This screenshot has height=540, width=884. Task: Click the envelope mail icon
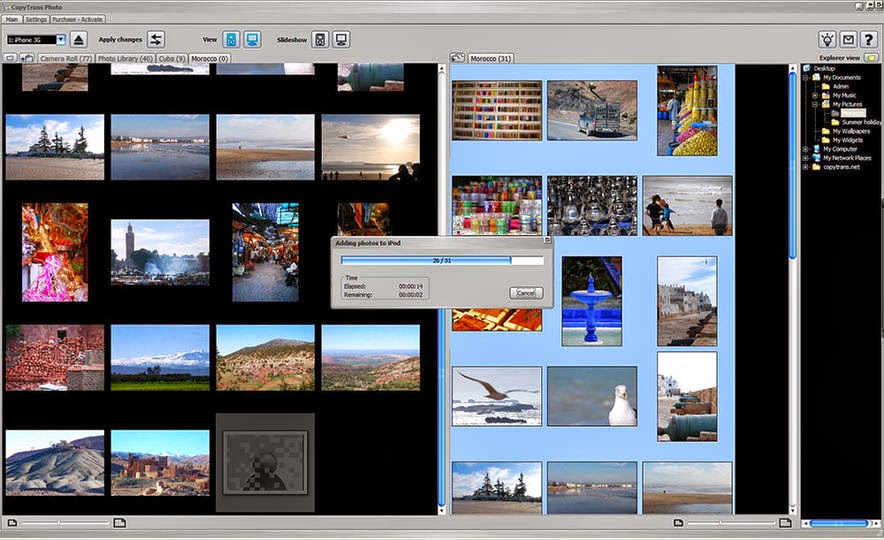click(848, 39)
